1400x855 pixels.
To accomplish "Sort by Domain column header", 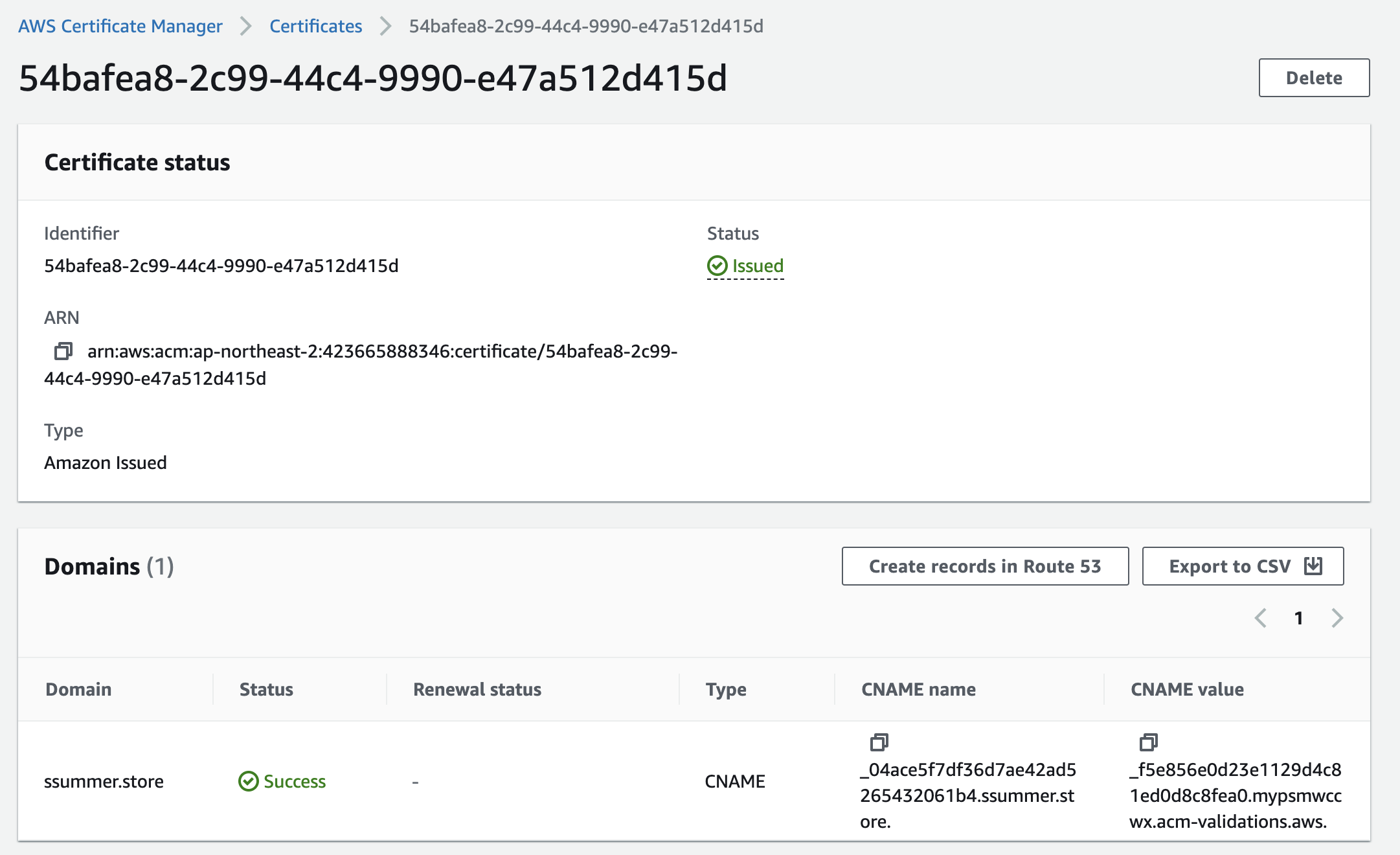I will click(x=78, y=689).
